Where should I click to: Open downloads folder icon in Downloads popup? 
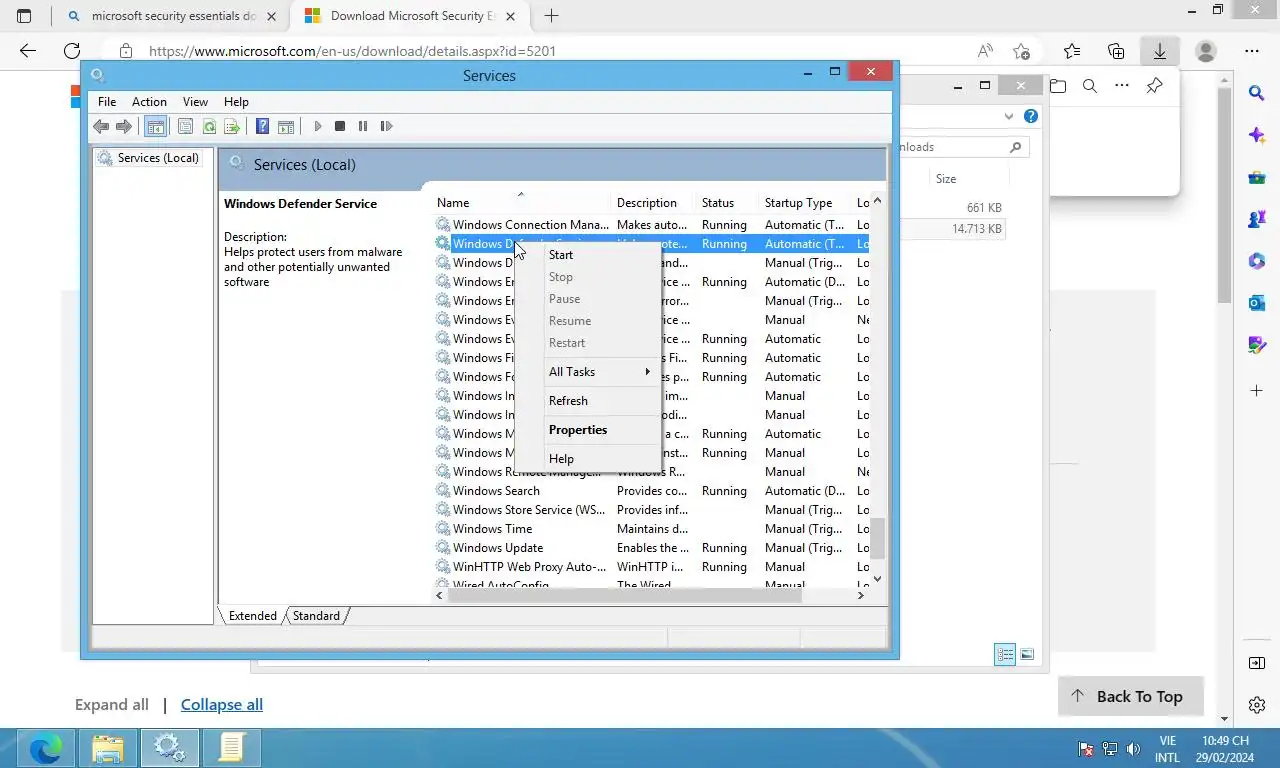coord(1058,86)
